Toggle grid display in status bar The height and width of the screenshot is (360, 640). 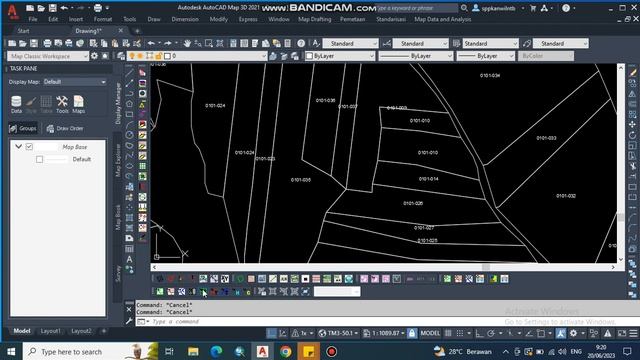coord(448,333)
